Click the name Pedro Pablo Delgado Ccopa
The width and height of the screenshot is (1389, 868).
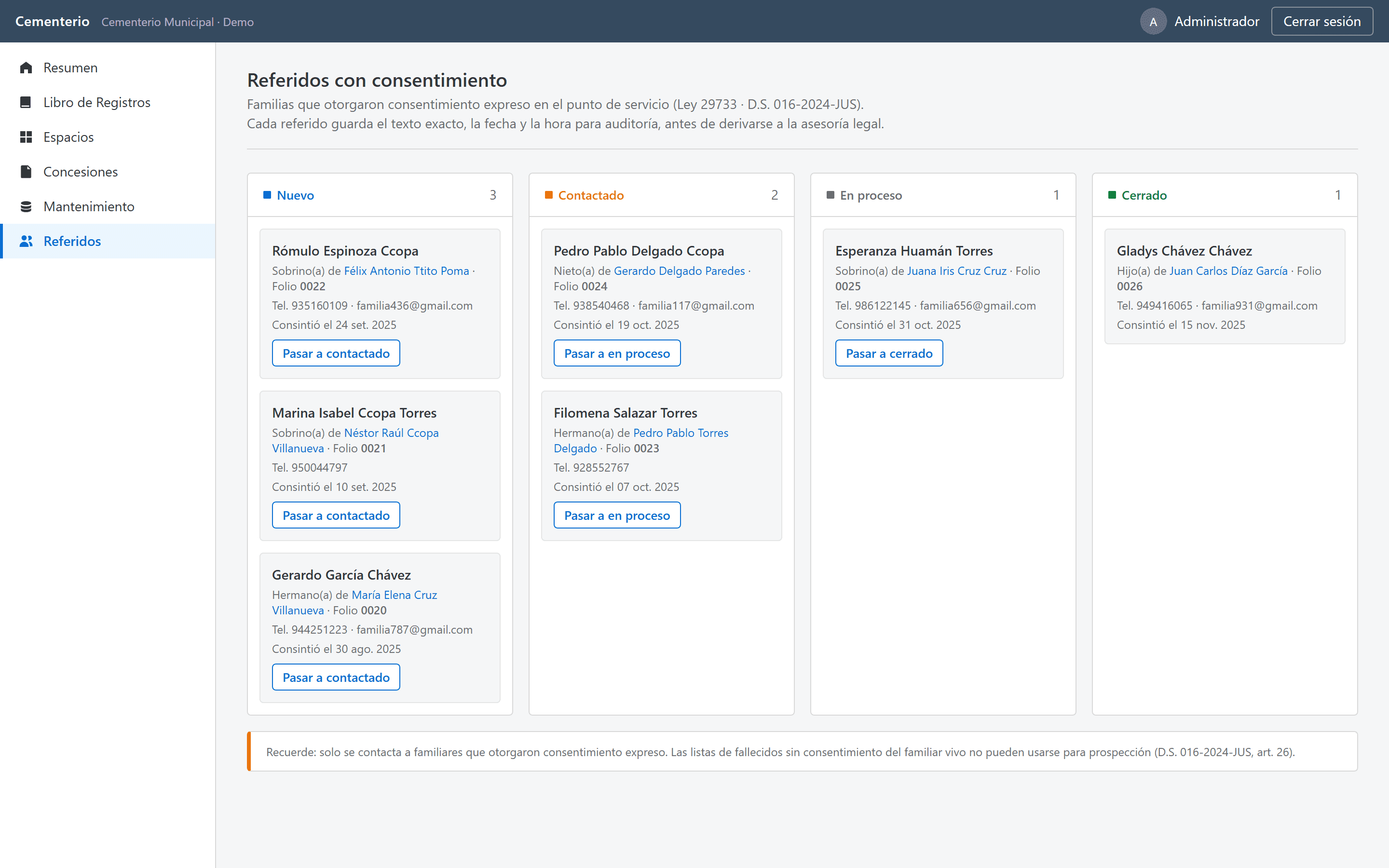(639, 251)
